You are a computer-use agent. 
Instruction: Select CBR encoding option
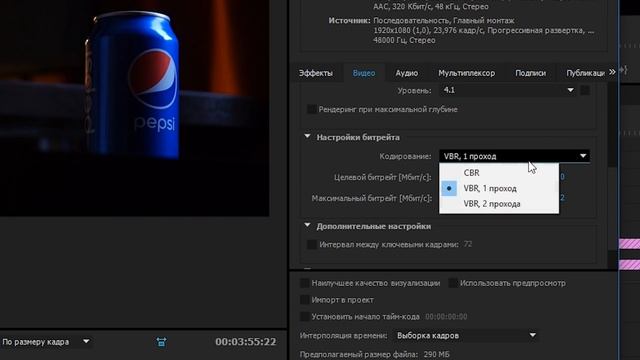coord(499,173)
